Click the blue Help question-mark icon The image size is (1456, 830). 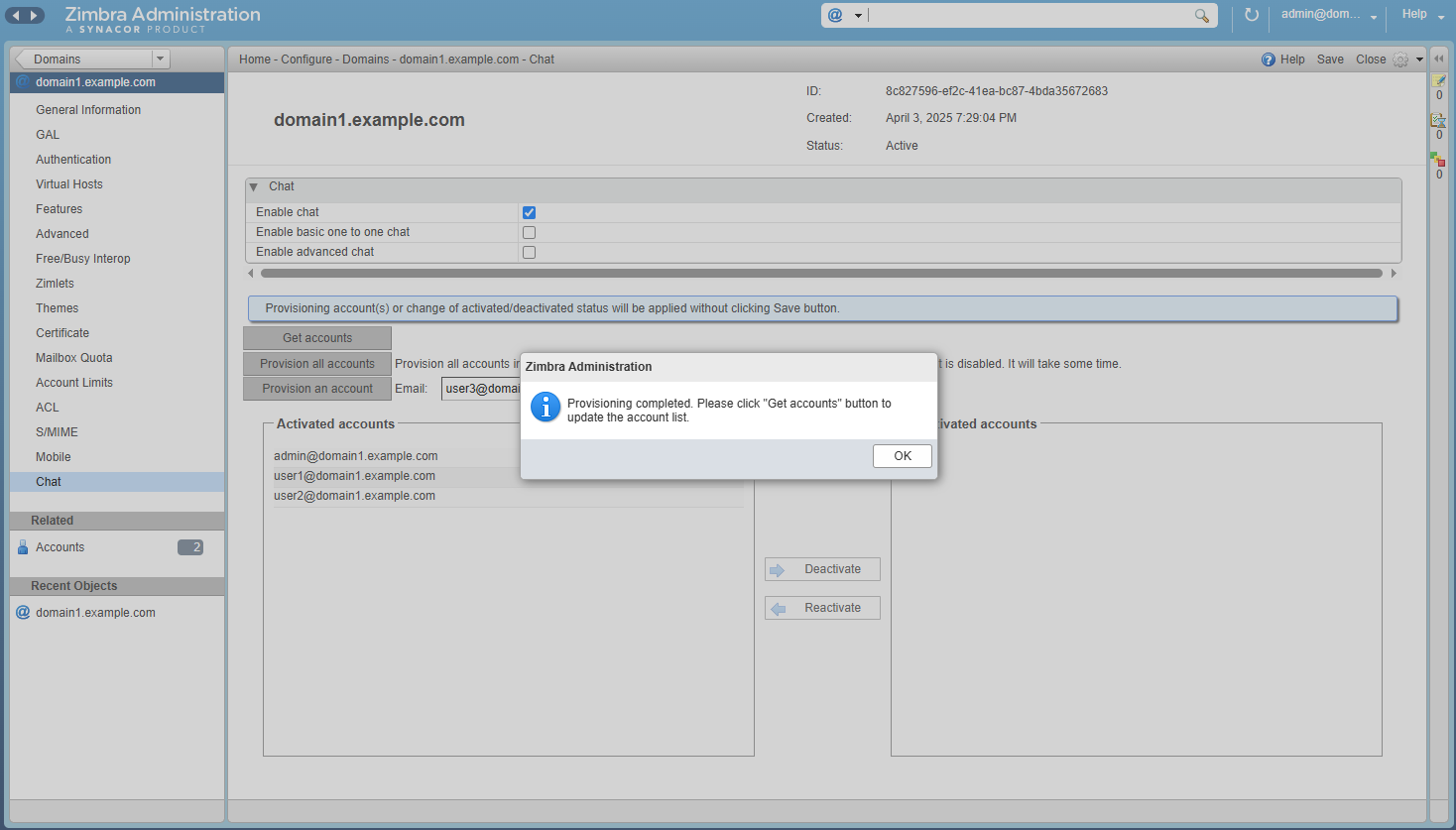pos(1269,59)
